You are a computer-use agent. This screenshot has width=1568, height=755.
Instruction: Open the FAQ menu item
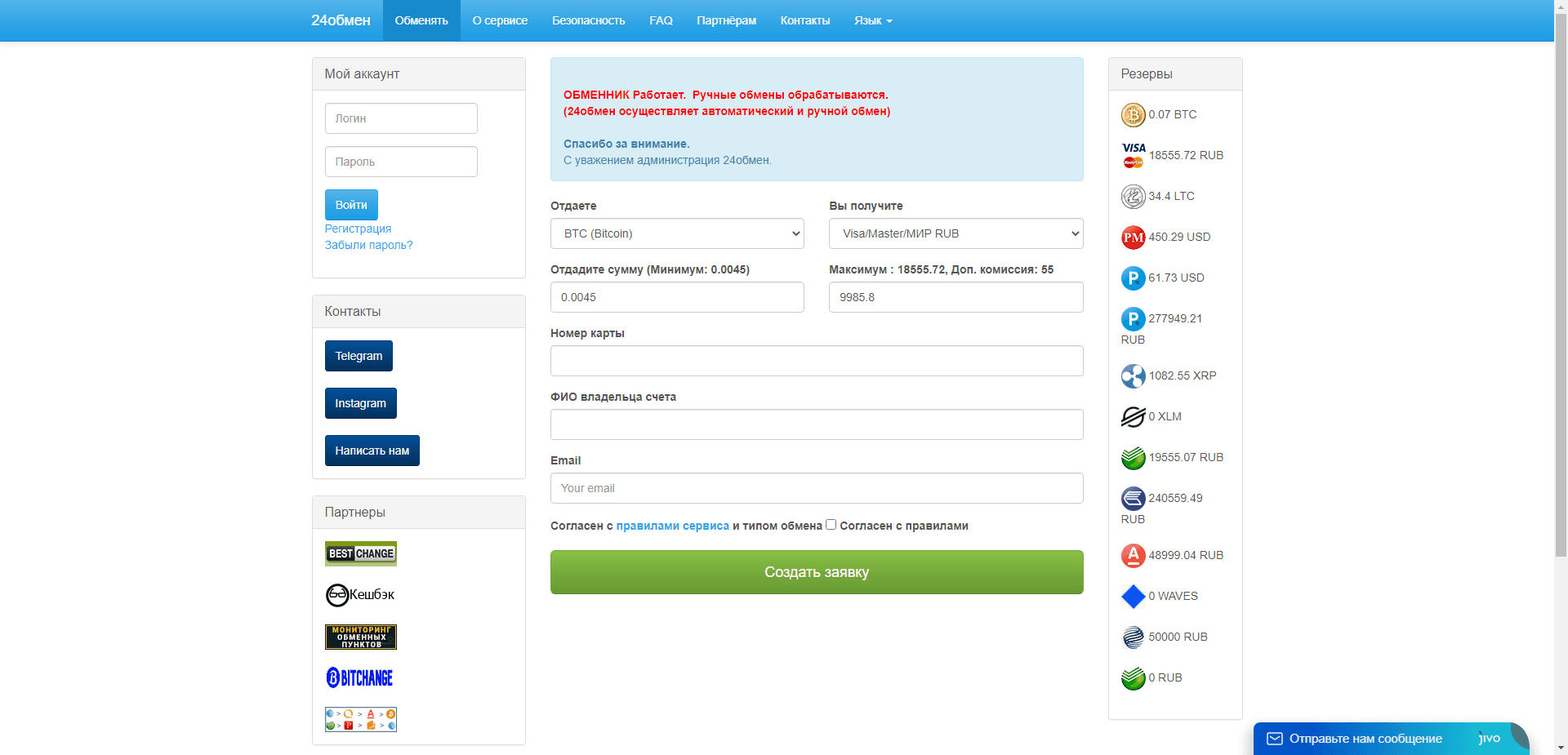661,20
